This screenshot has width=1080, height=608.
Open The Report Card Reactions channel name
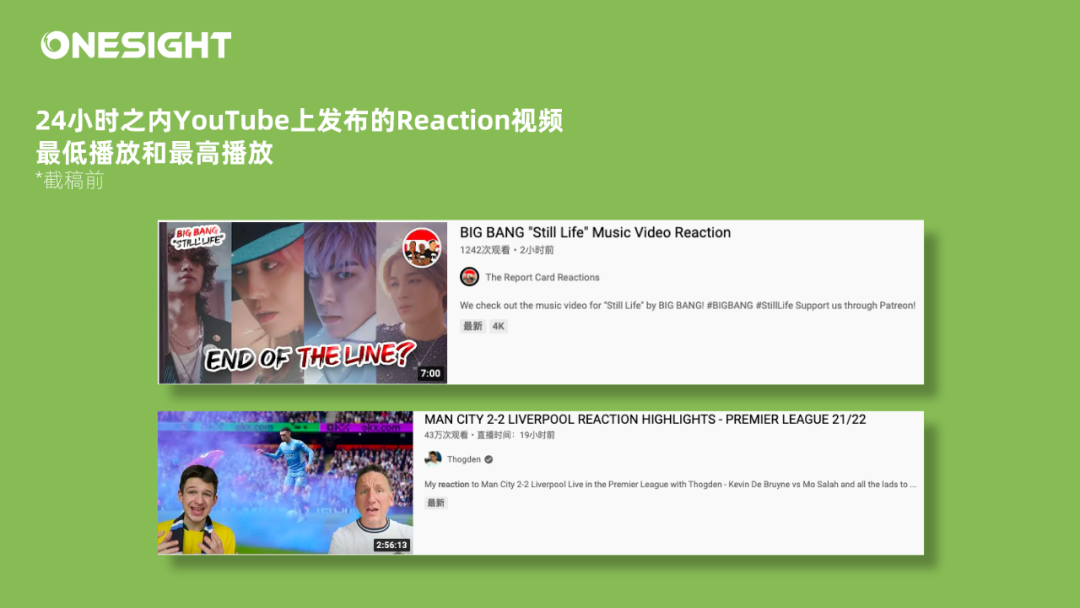[542, 277]
